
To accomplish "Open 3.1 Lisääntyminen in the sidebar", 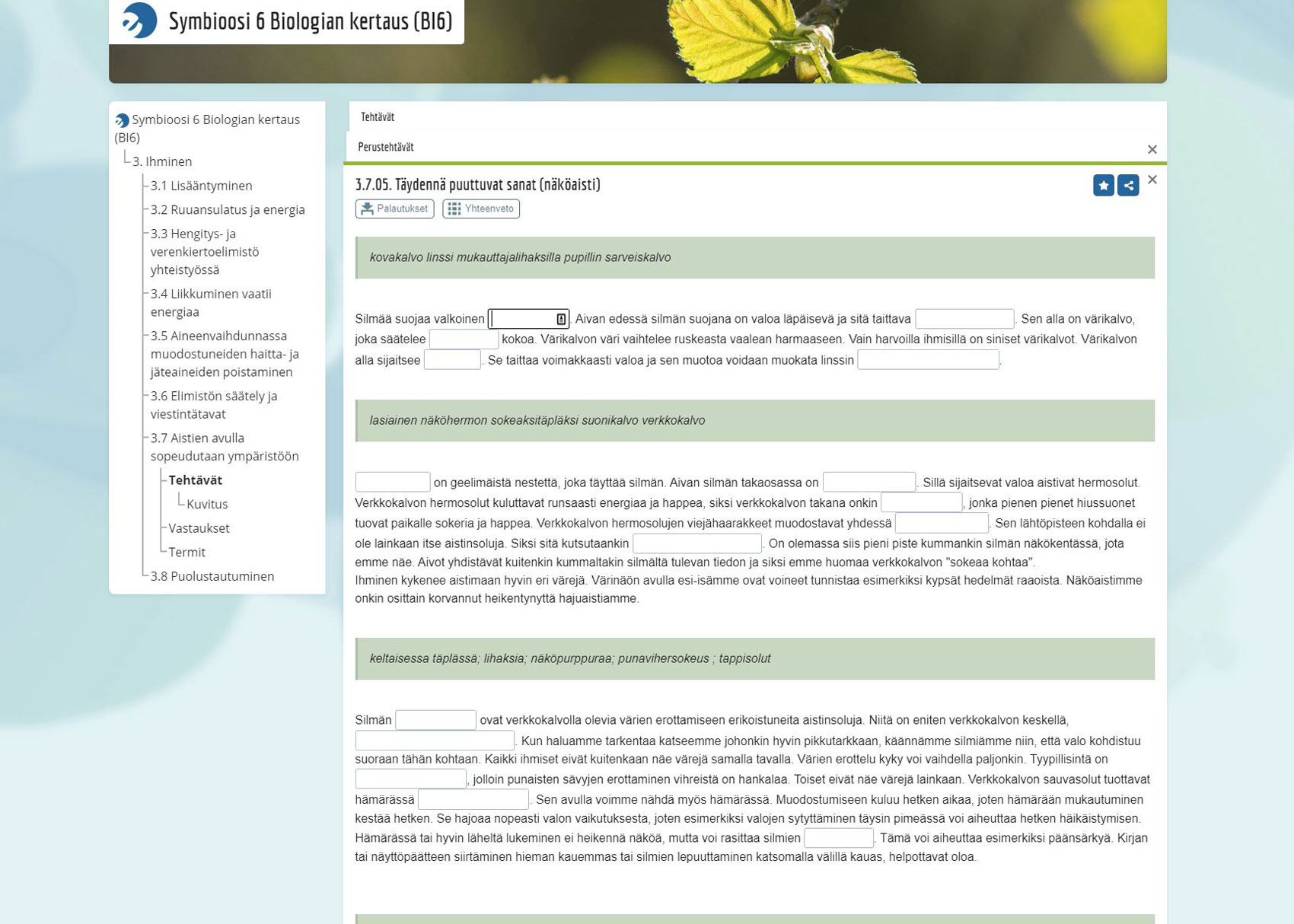I will tap(201, 186).
